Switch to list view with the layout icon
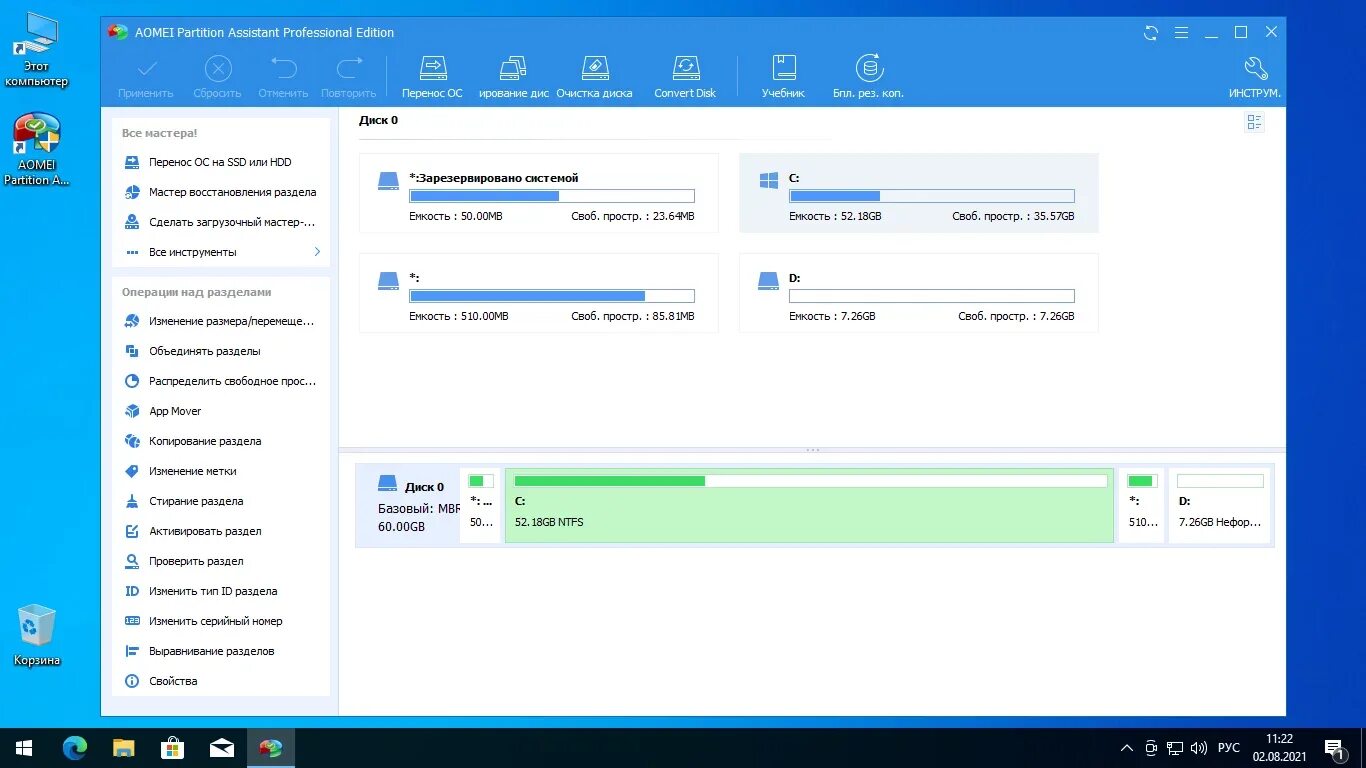Image resolution: width=1366 pixels, height=768 pixels. (1254, 121)
